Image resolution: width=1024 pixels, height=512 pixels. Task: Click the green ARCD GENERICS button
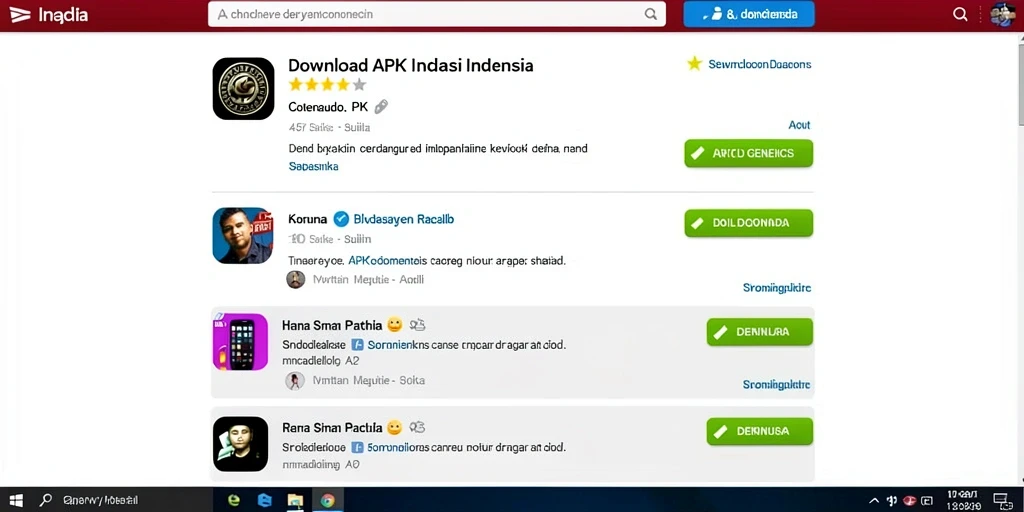[x=748, y=153]
